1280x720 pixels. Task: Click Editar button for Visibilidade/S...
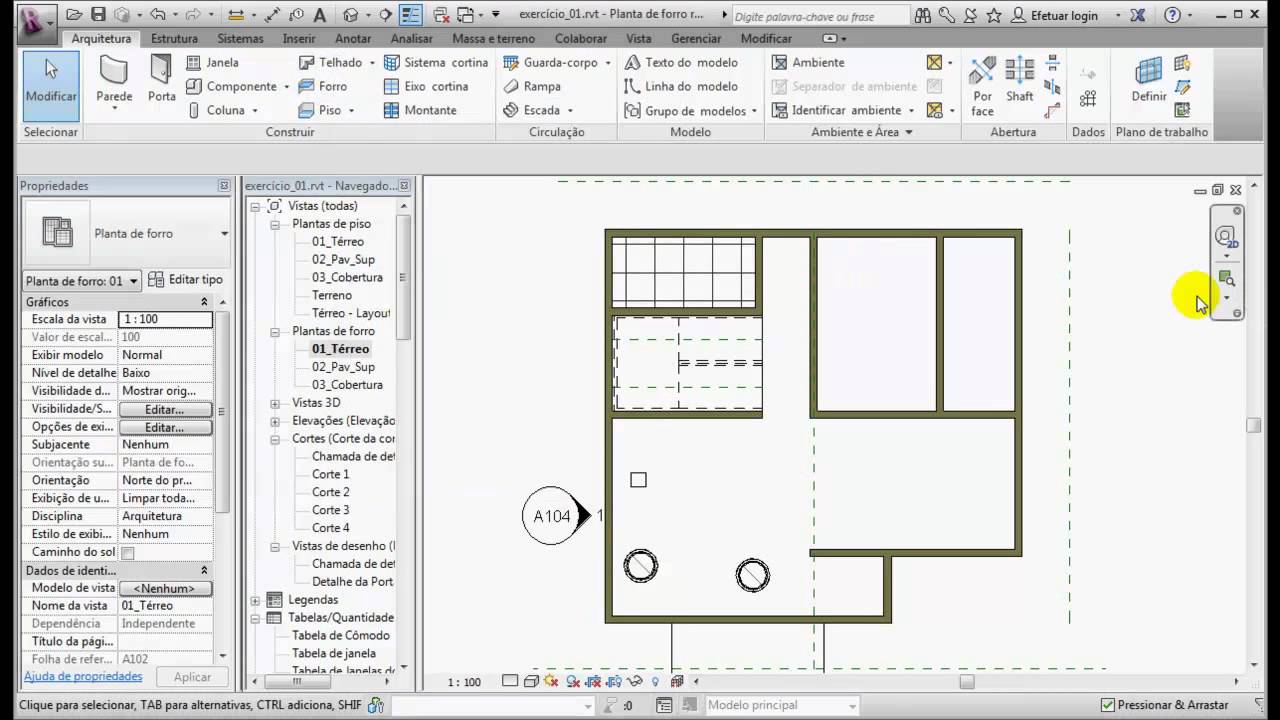(165, 409)
